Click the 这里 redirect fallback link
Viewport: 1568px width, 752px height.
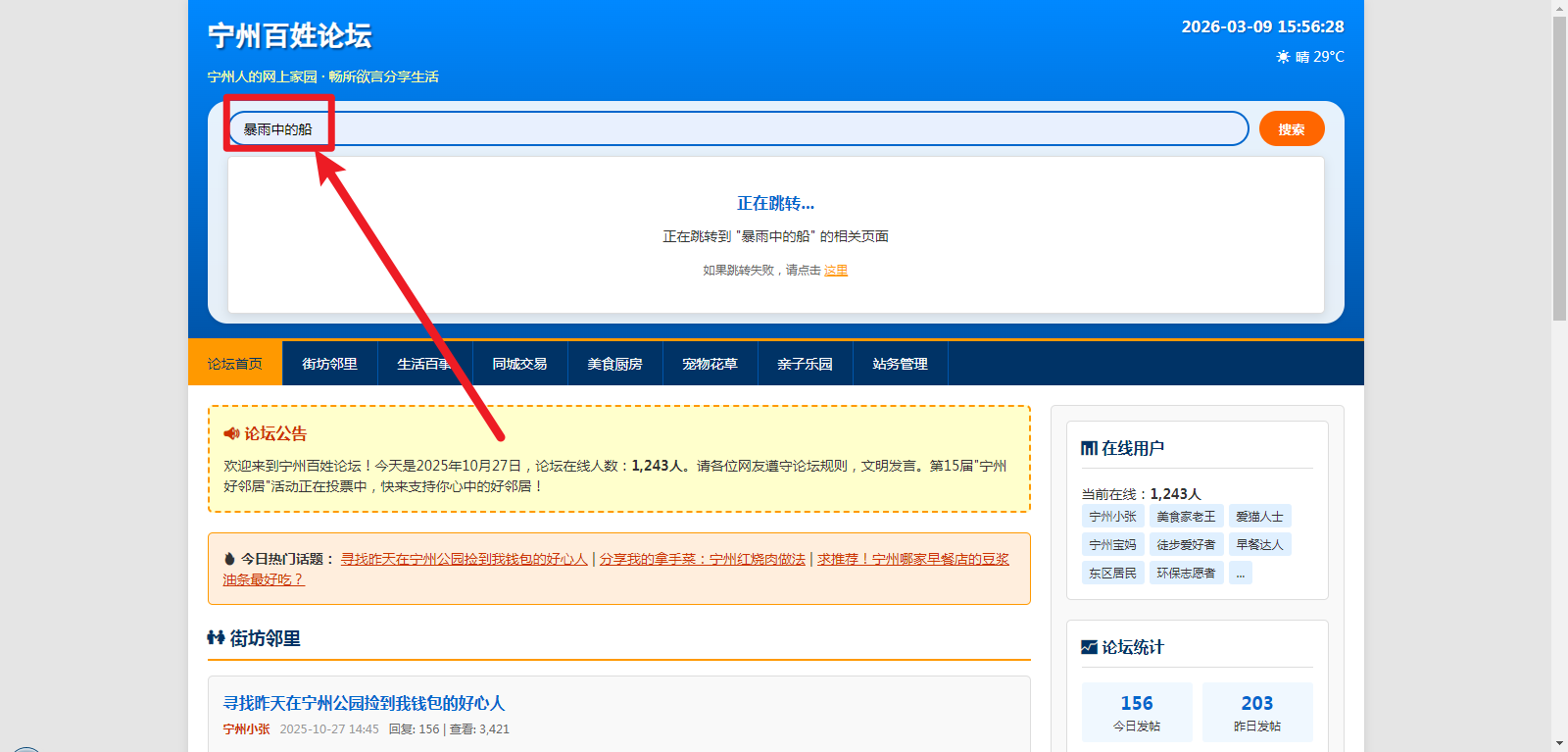click(x=836, y=271)
